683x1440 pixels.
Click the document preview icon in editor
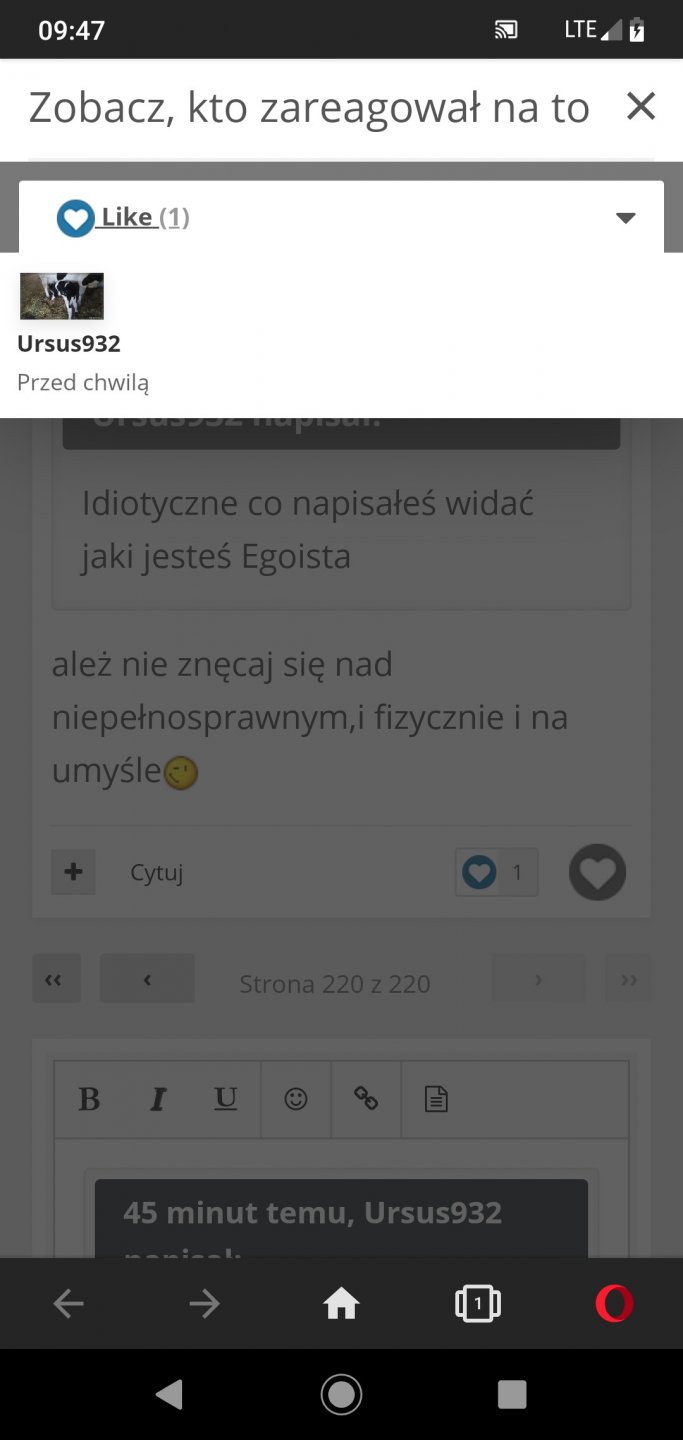(x=436, y=1100)
